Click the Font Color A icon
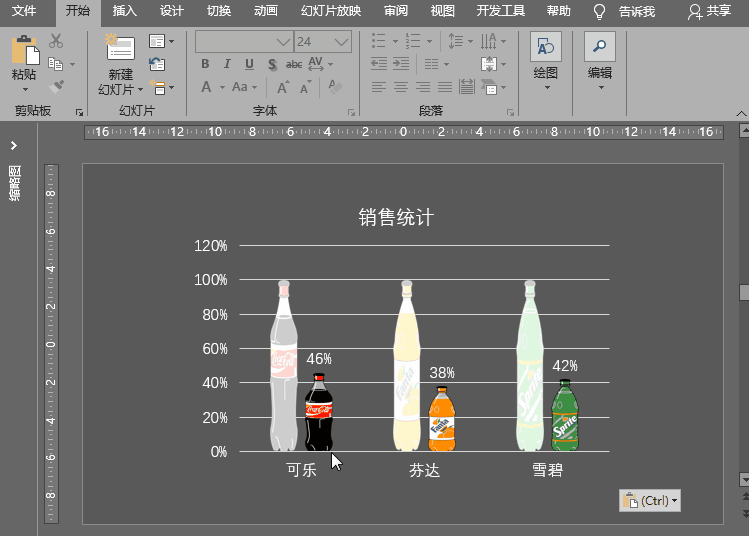The height and width of the screenshot is (536, 749). [206, 87]
